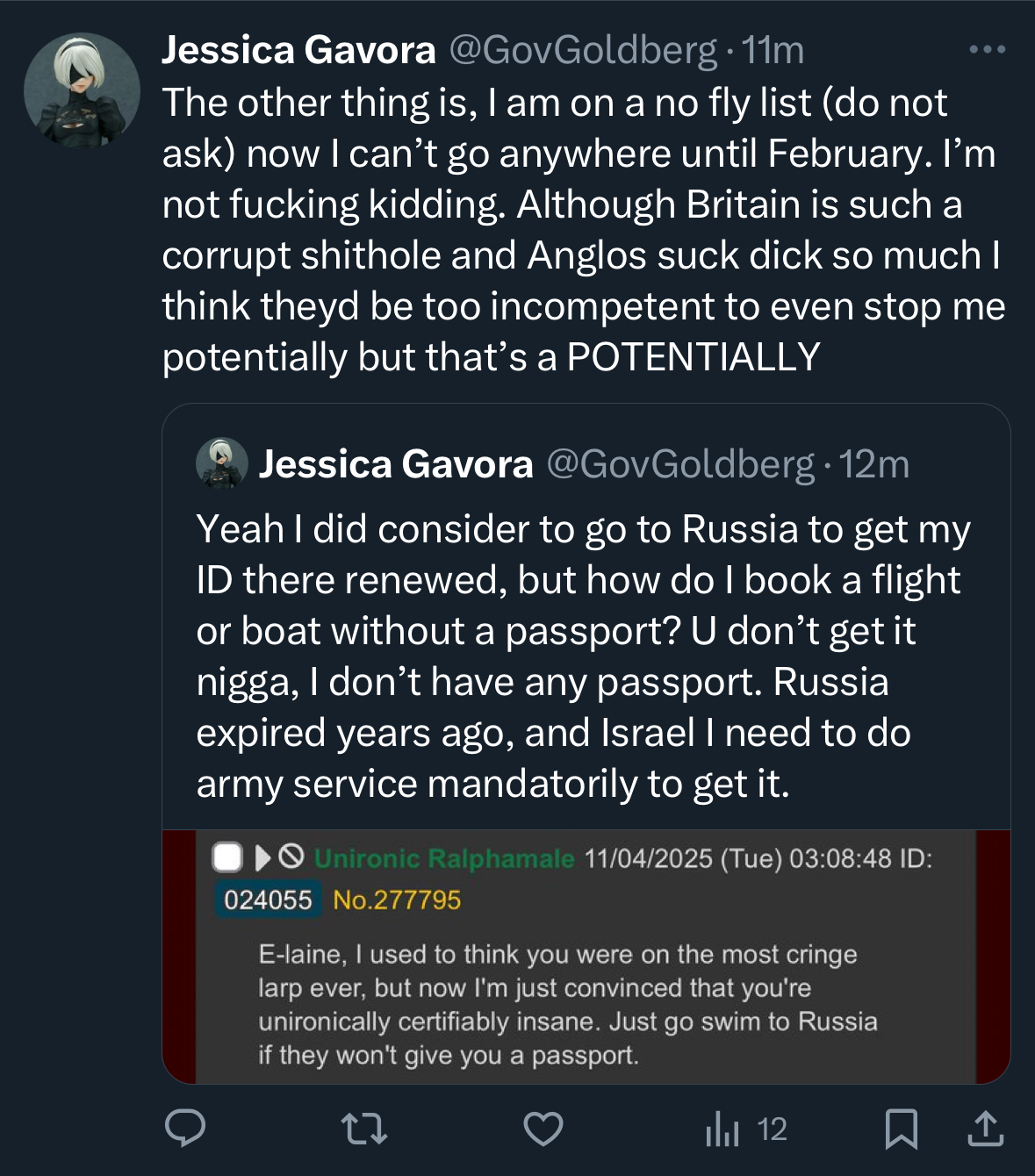1035x1176 pixels.
Task: Select the ID badge 024055
Action: pyautogui.click(x=268, y=900)
